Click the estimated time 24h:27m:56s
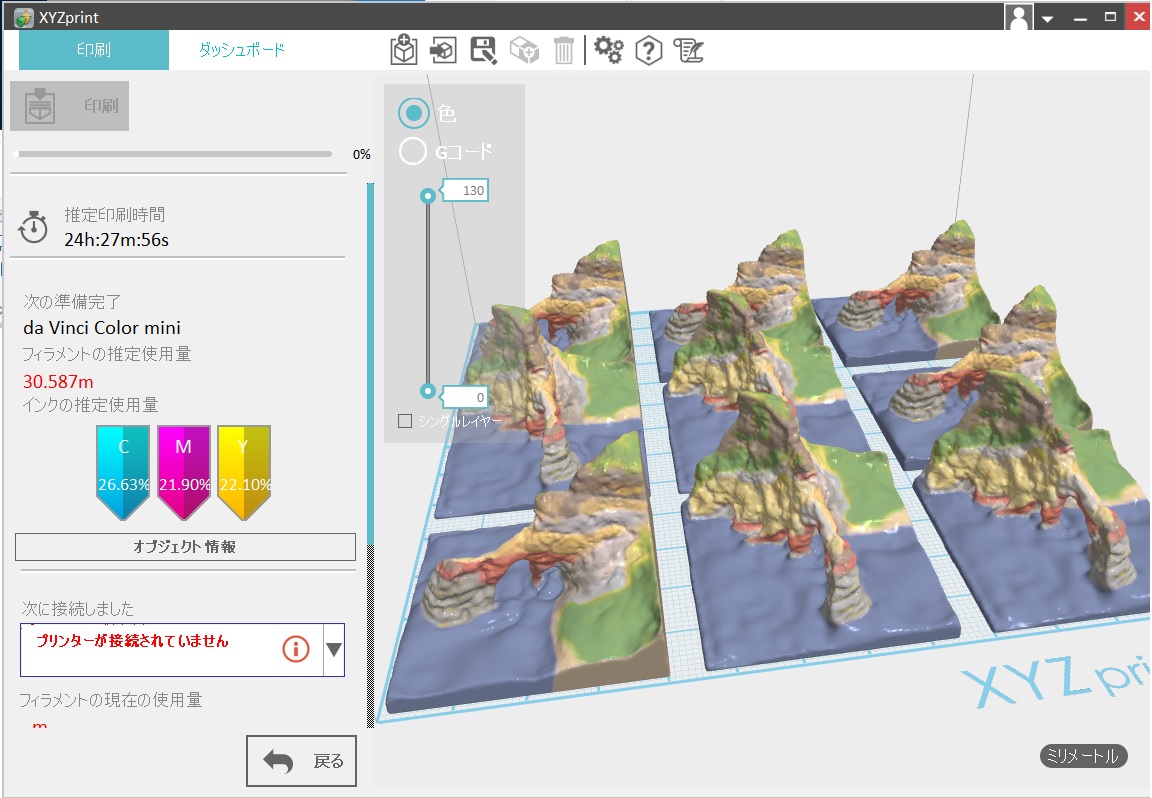This screenshot has height=798, width=1152. (117, 240)
